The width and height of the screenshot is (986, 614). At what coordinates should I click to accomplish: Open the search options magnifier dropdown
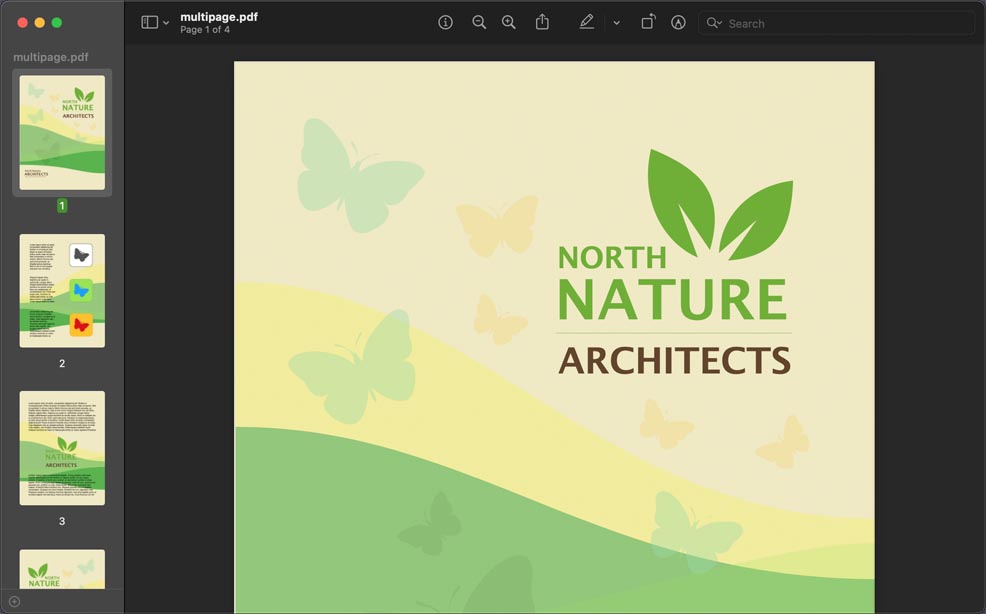(714, 23)
